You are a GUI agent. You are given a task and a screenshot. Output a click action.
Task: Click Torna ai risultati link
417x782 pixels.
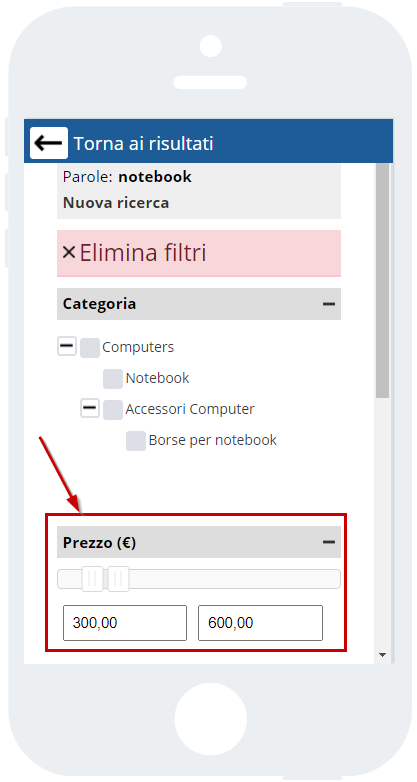144,144
